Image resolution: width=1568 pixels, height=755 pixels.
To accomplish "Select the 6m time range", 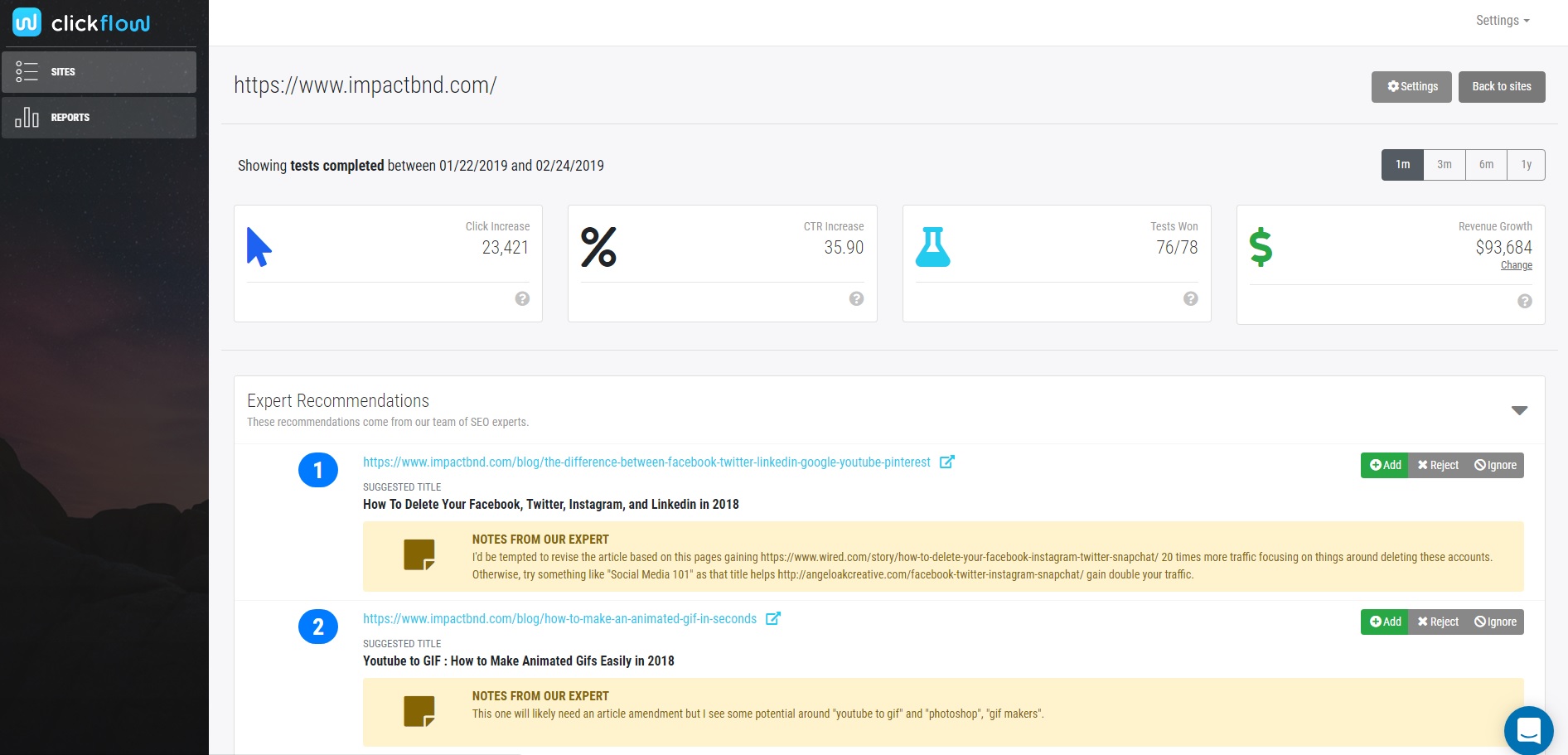I will 1487,165.
